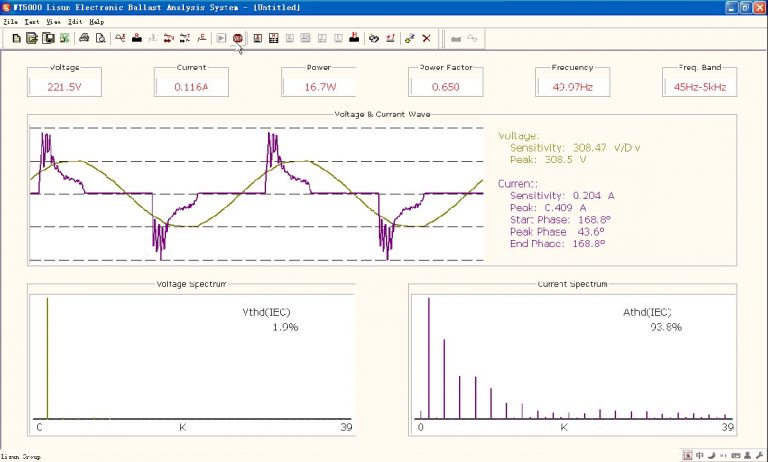Click the red X delete icon

pyautogui.click(x=426, y=38)
